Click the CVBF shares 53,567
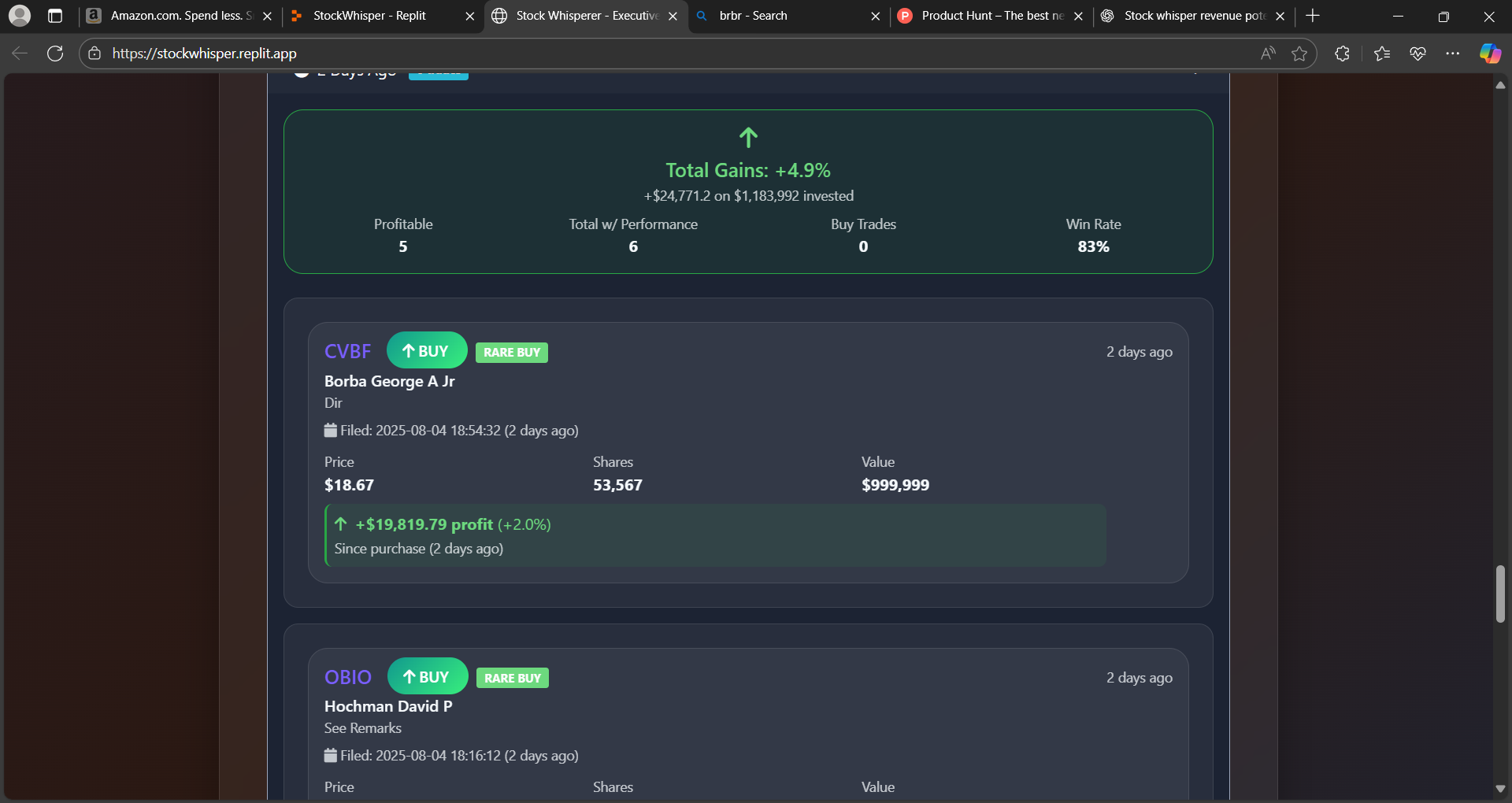The height and width of the screenshot is (803, 1512). pyautogui.click(x=617, y=485)
